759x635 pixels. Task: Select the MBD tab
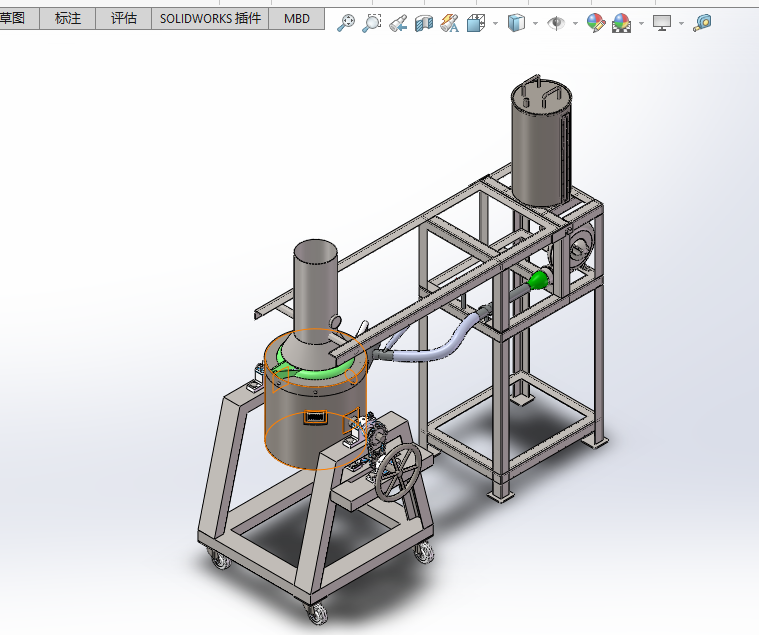pyautogui.click(x=297, y=18)
